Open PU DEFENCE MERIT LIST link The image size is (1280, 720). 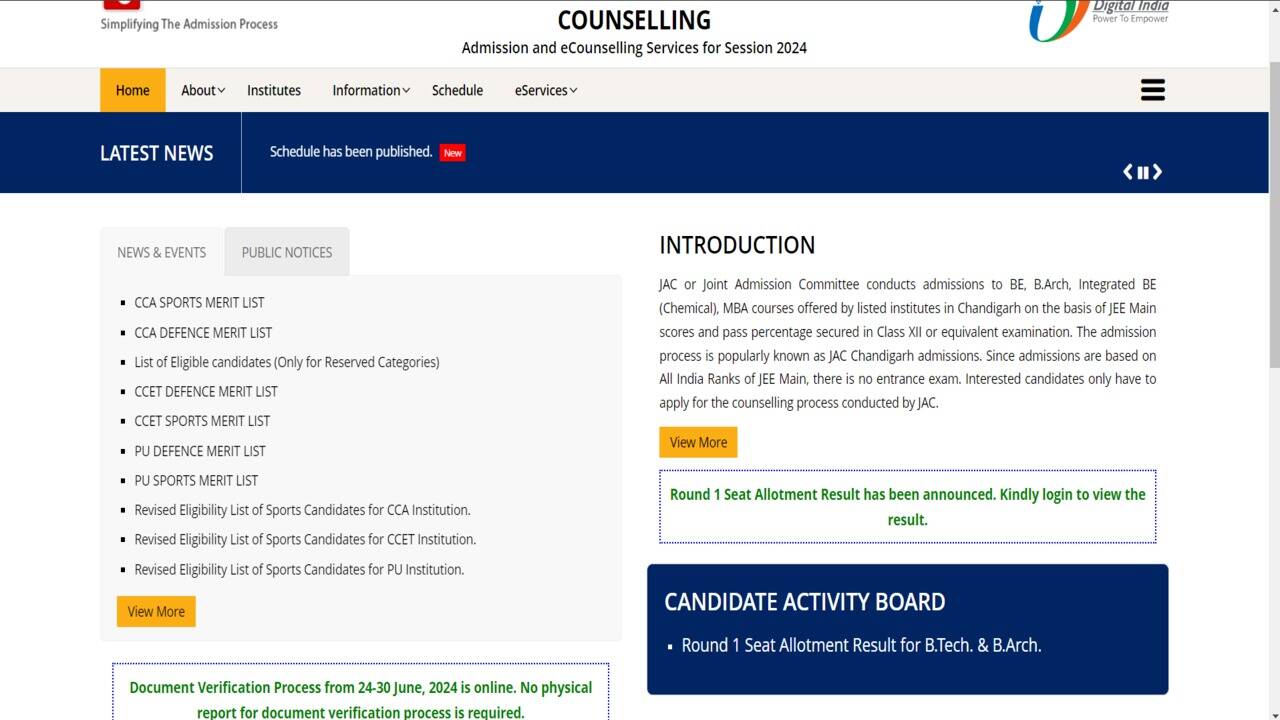[200, 451]
